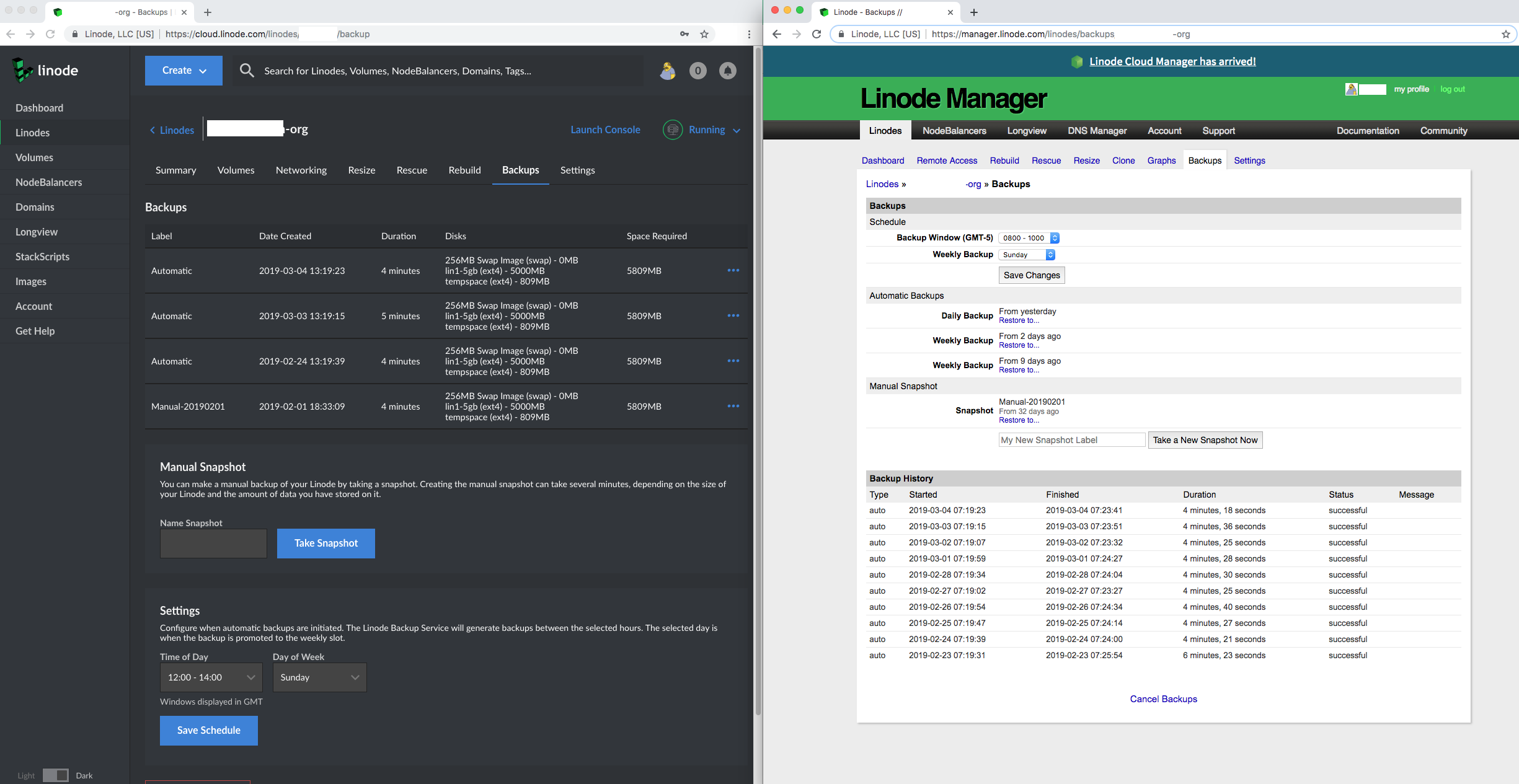Toggle the Light/Dark theme switch
The width and height of the screenshot is (1519, 784).
tap(56, 775)
